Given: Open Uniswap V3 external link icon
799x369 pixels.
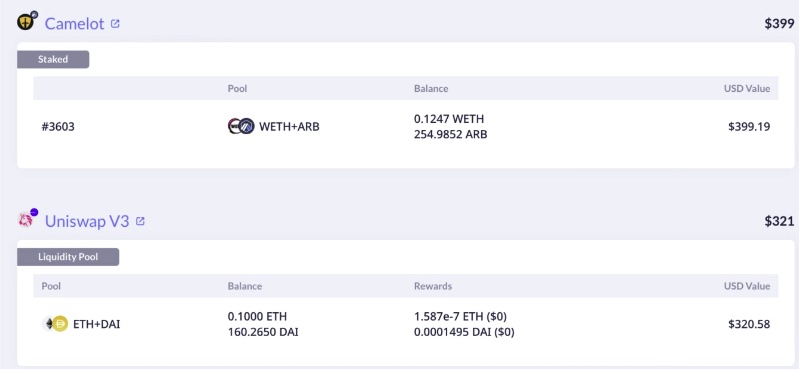Looking at the screenshot, I should pos(140,221).
